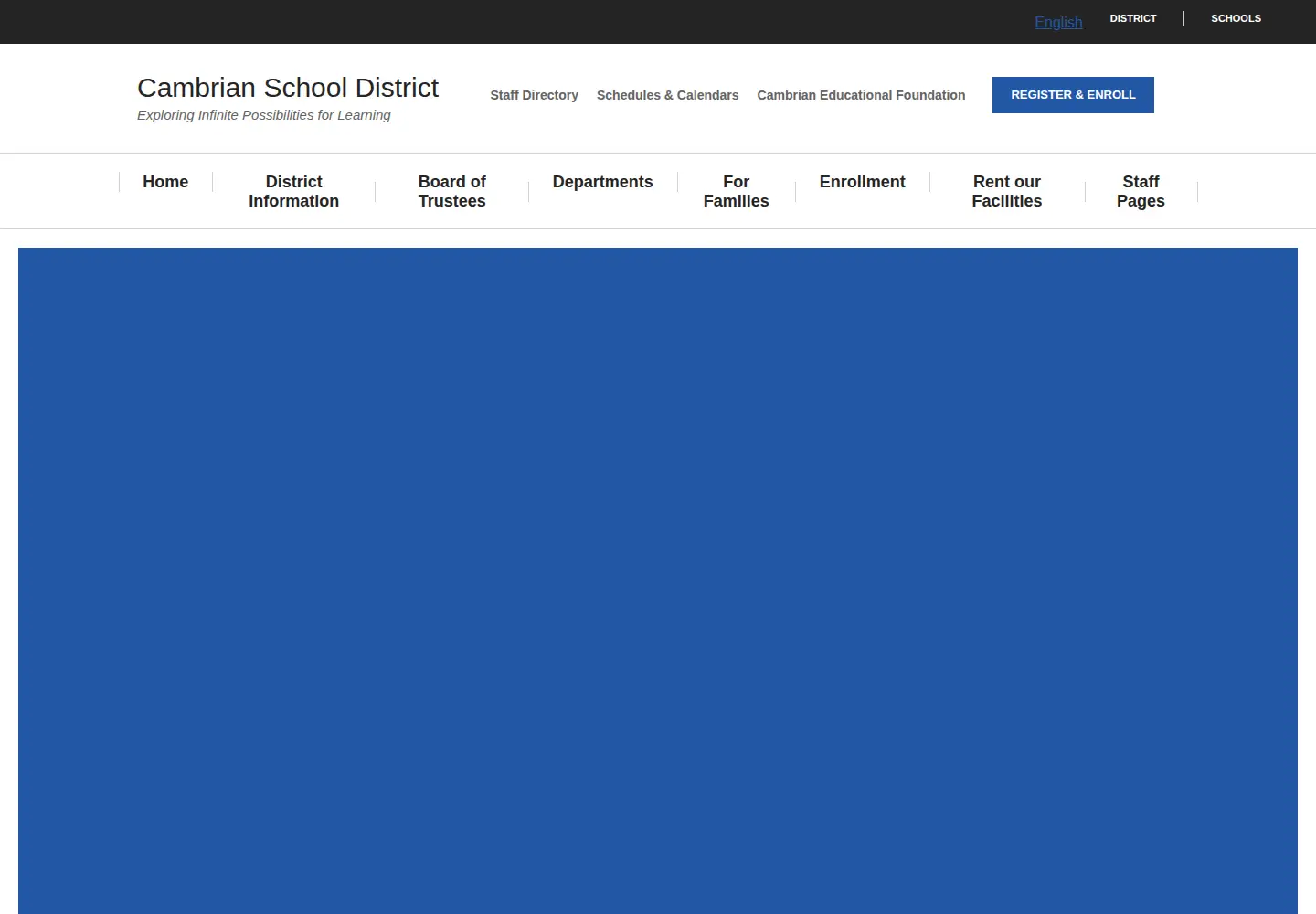Open the Rent our Facilities menu

(1007, 191)
